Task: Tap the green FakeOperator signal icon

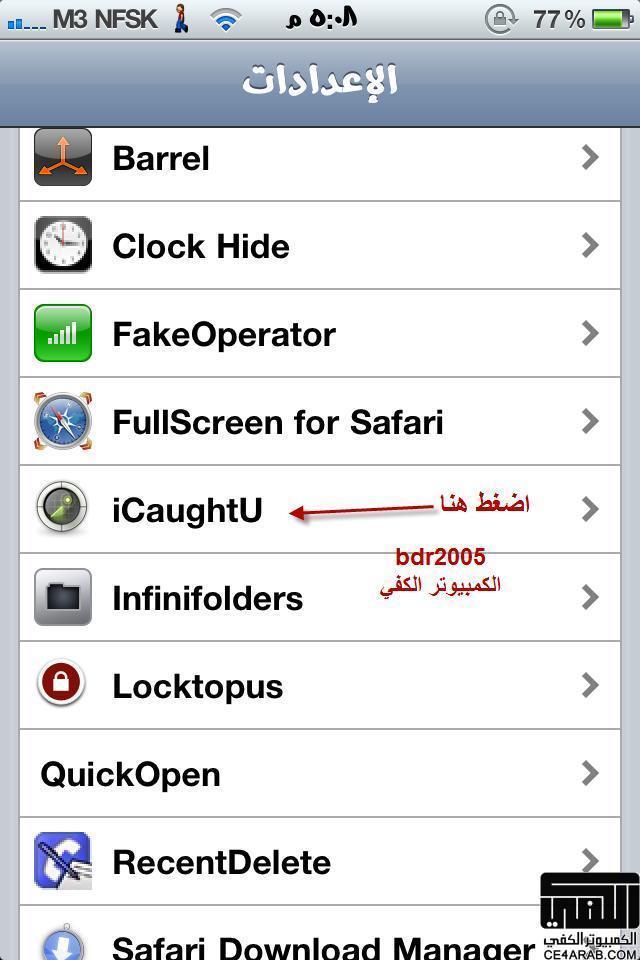Action: [63, 333]
